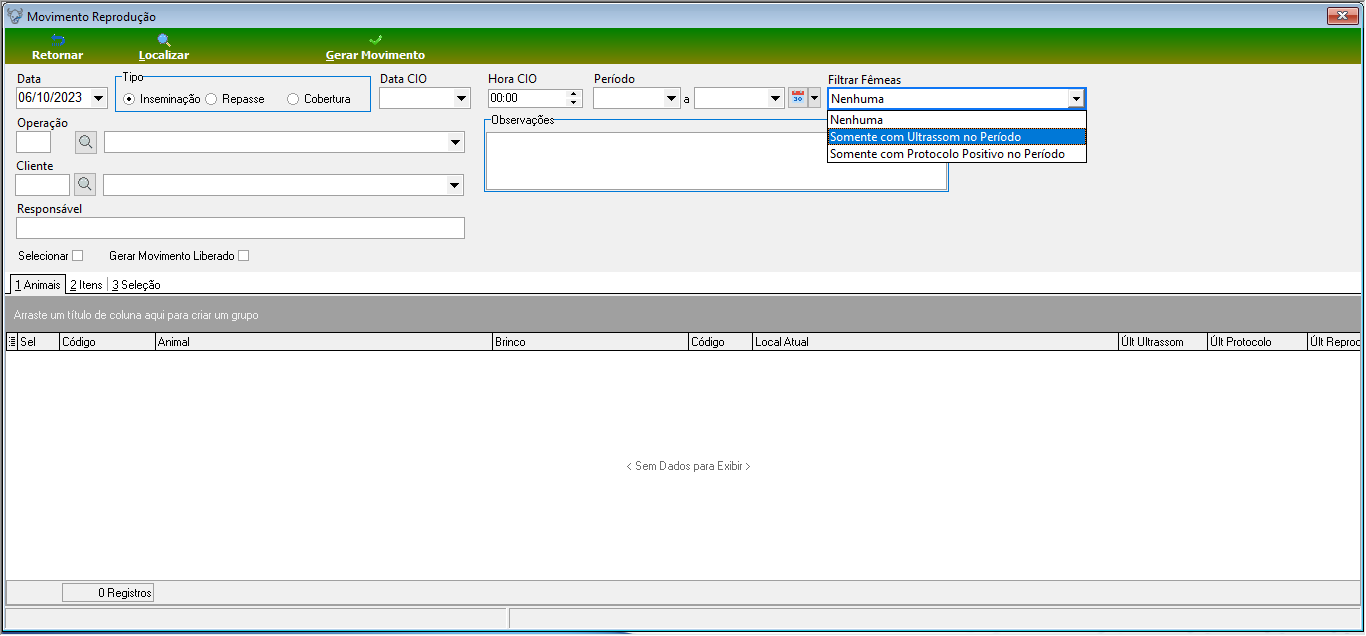1366x636 pixels.
Task: Switch to the 2 Itens tab
Action: click(x=86, y=285)
